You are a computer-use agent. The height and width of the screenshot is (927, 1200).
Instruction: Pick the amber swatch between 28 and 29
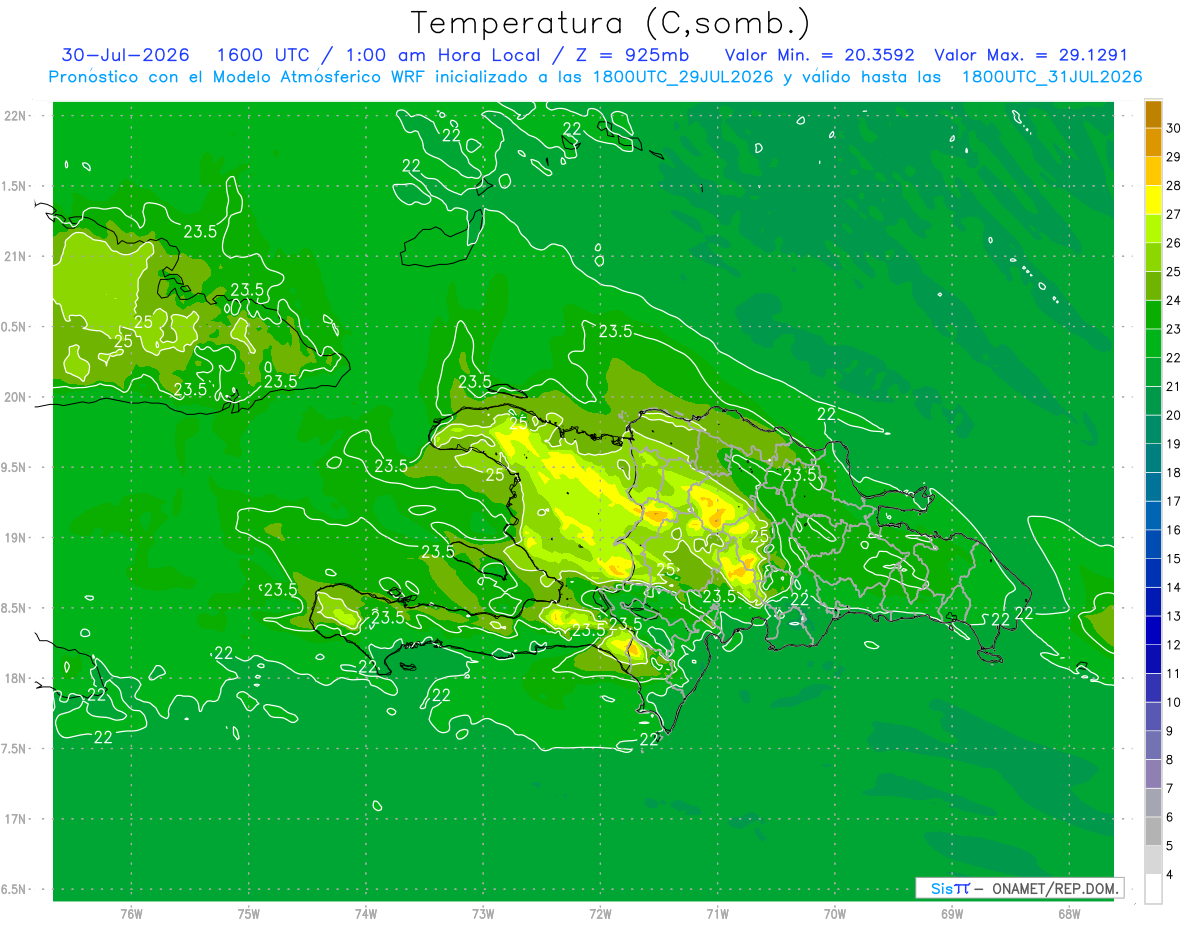click(1153, 172)
